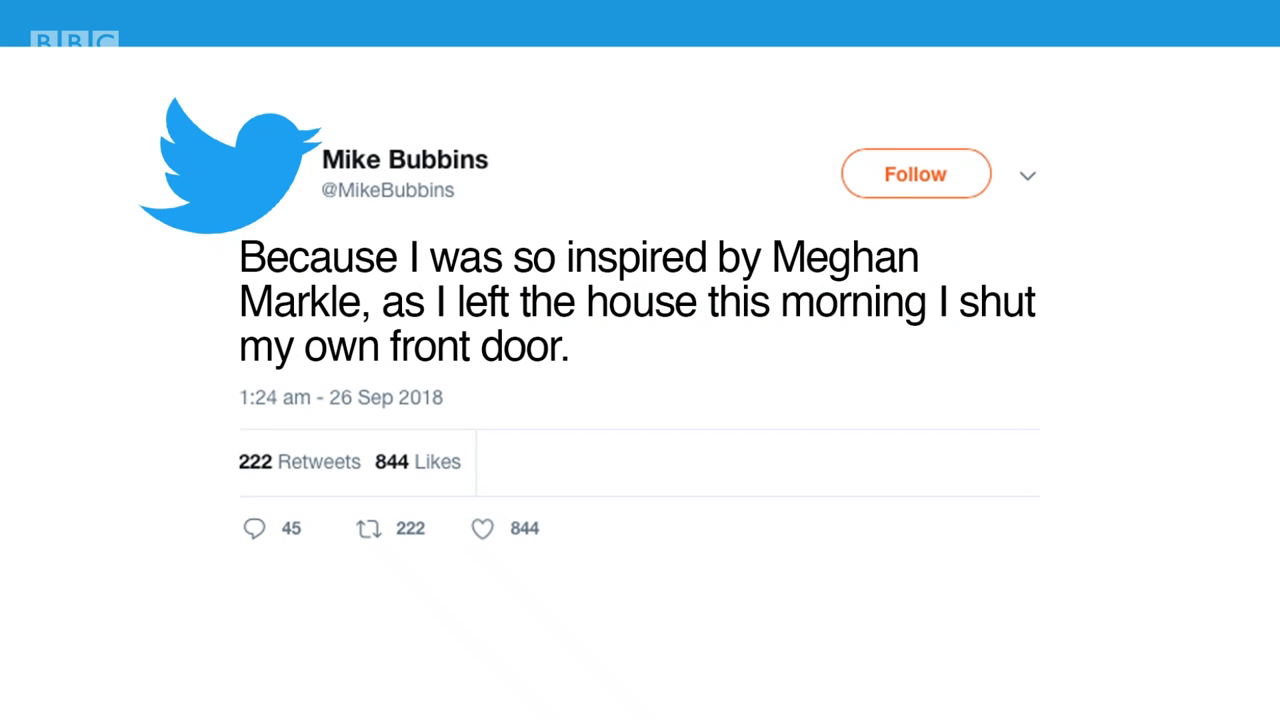Click the 844 count beside the heart icon

pos(525,528)
